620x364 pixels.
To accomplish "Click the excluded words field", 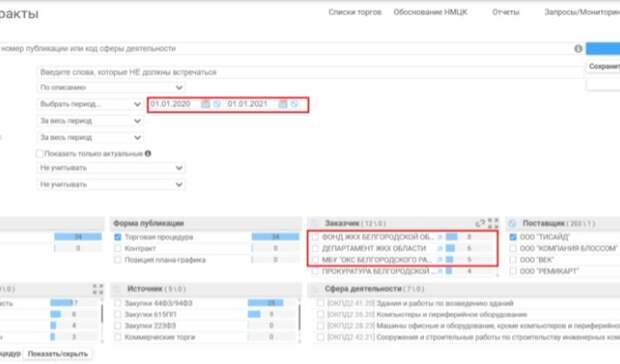I will click(310, 72).
